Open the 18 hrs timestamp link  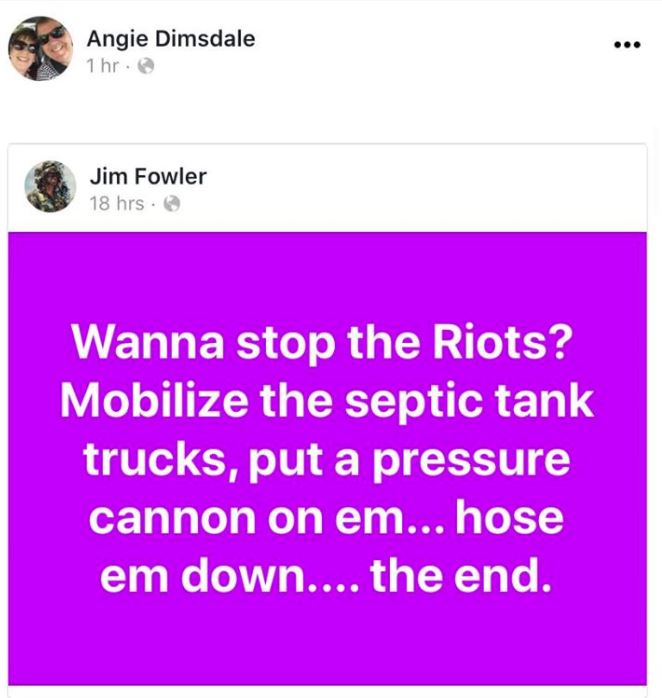(117, 204)
